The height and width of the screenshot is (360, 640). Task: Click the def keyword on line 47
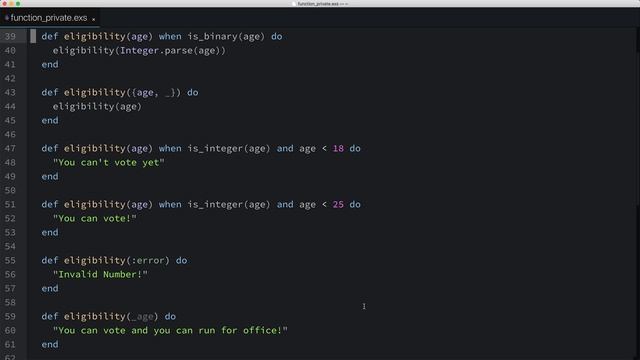[50, 148]
